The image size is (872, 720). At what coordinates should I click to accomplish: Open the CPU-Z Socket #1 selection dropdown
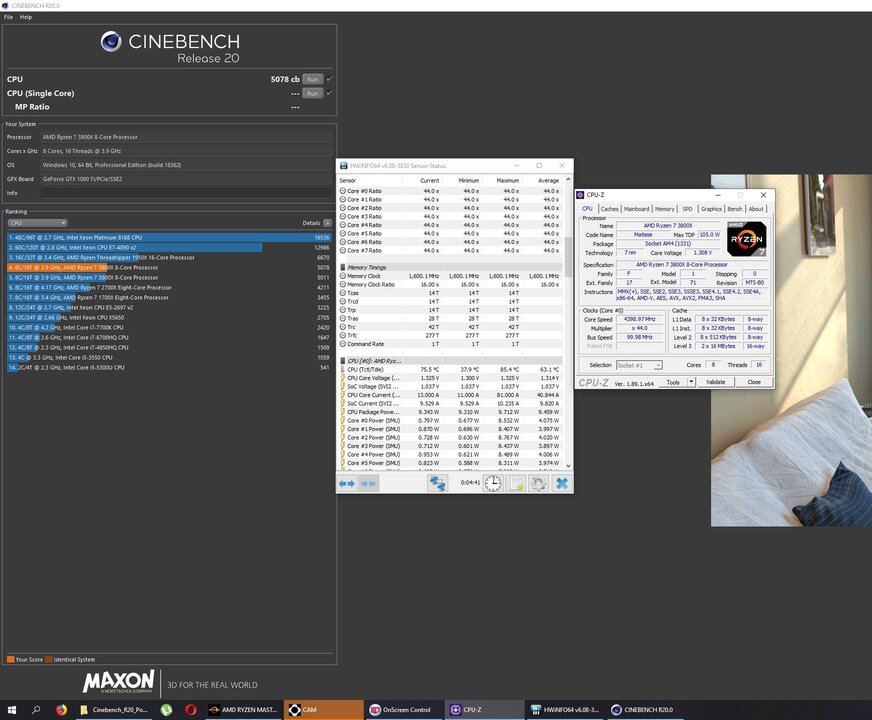[x=639, y=365]
